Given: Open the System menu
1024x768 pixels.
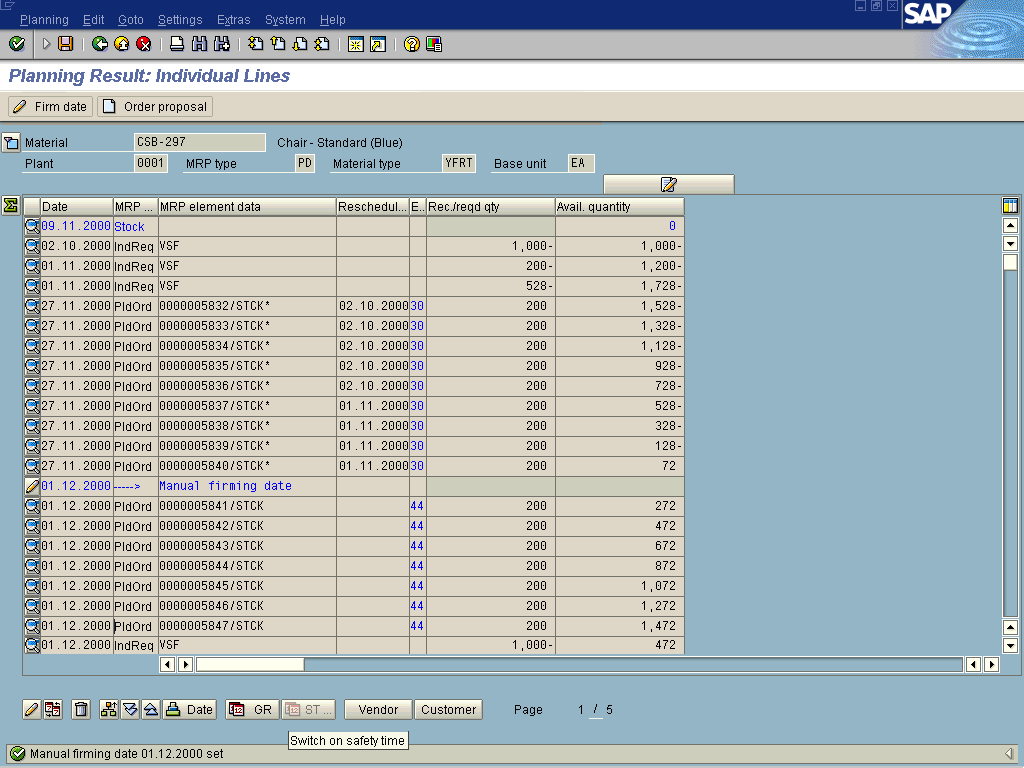Looking at the screenshot, I should [x=285, y=20].
